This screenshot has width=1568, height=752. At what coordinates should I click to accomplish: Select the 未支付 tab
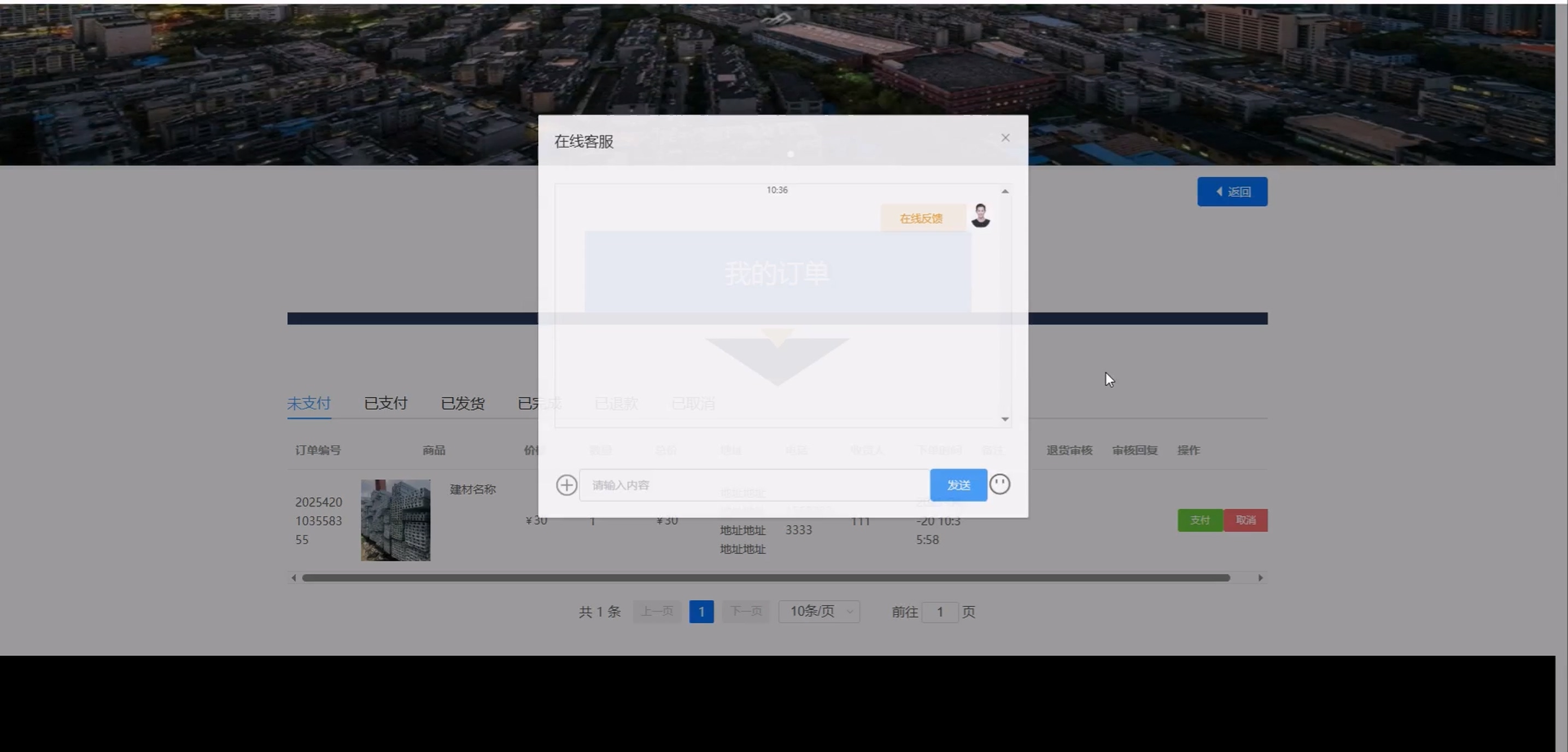pyautogui.click(x=308, y=403)
